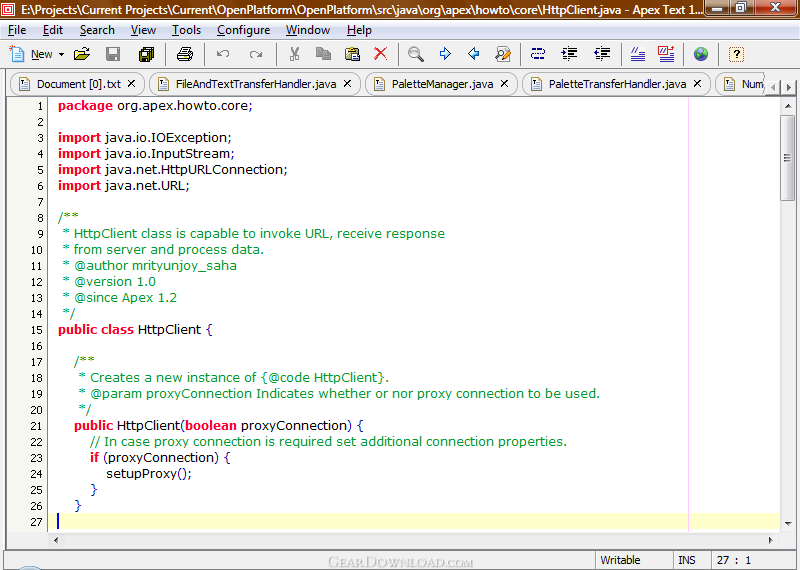This screenshot has width=800, height=570.
Task: Open in browser using the globe icon
Action: coord(701,54)
